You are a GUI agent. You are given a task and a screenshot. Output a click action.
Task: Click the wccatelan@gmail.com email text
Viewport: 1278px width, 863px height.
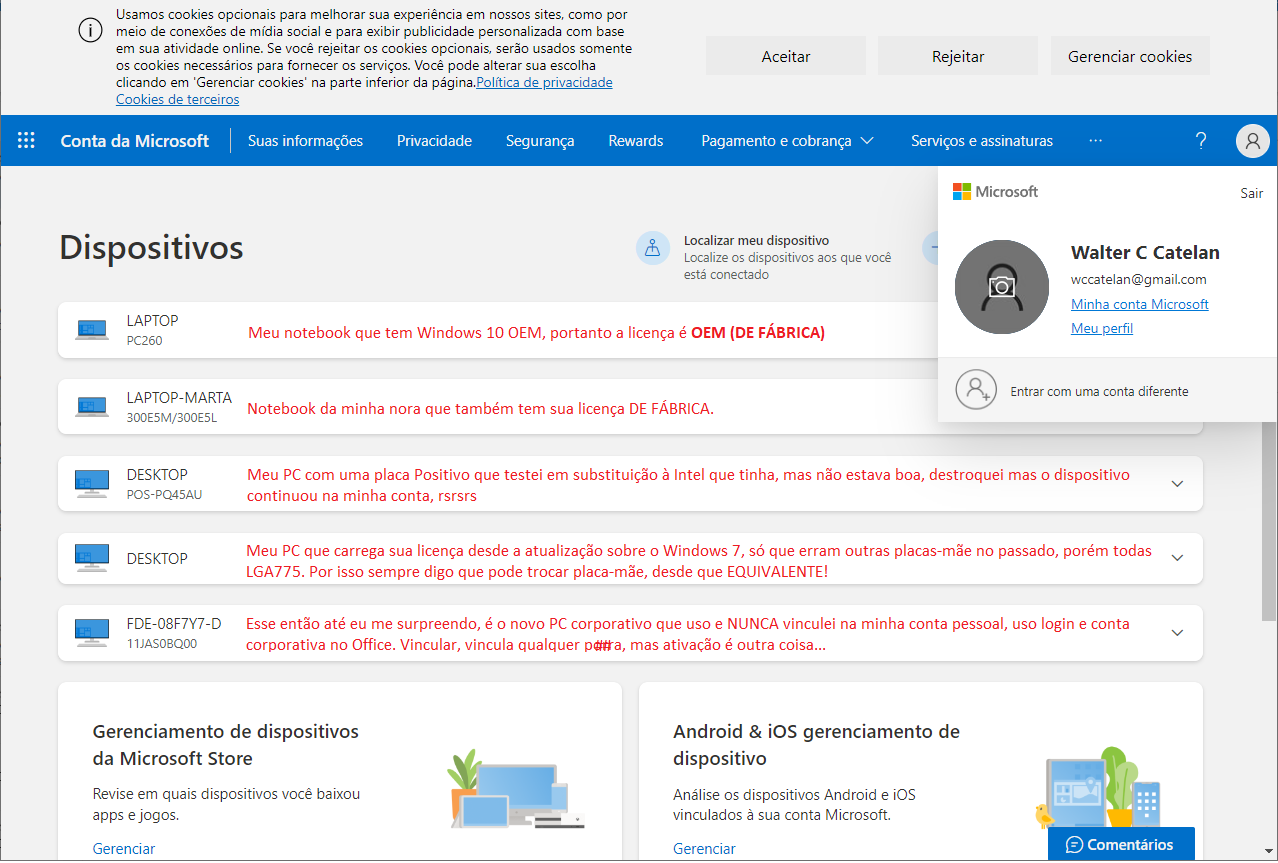click(x=1139, y=279)
